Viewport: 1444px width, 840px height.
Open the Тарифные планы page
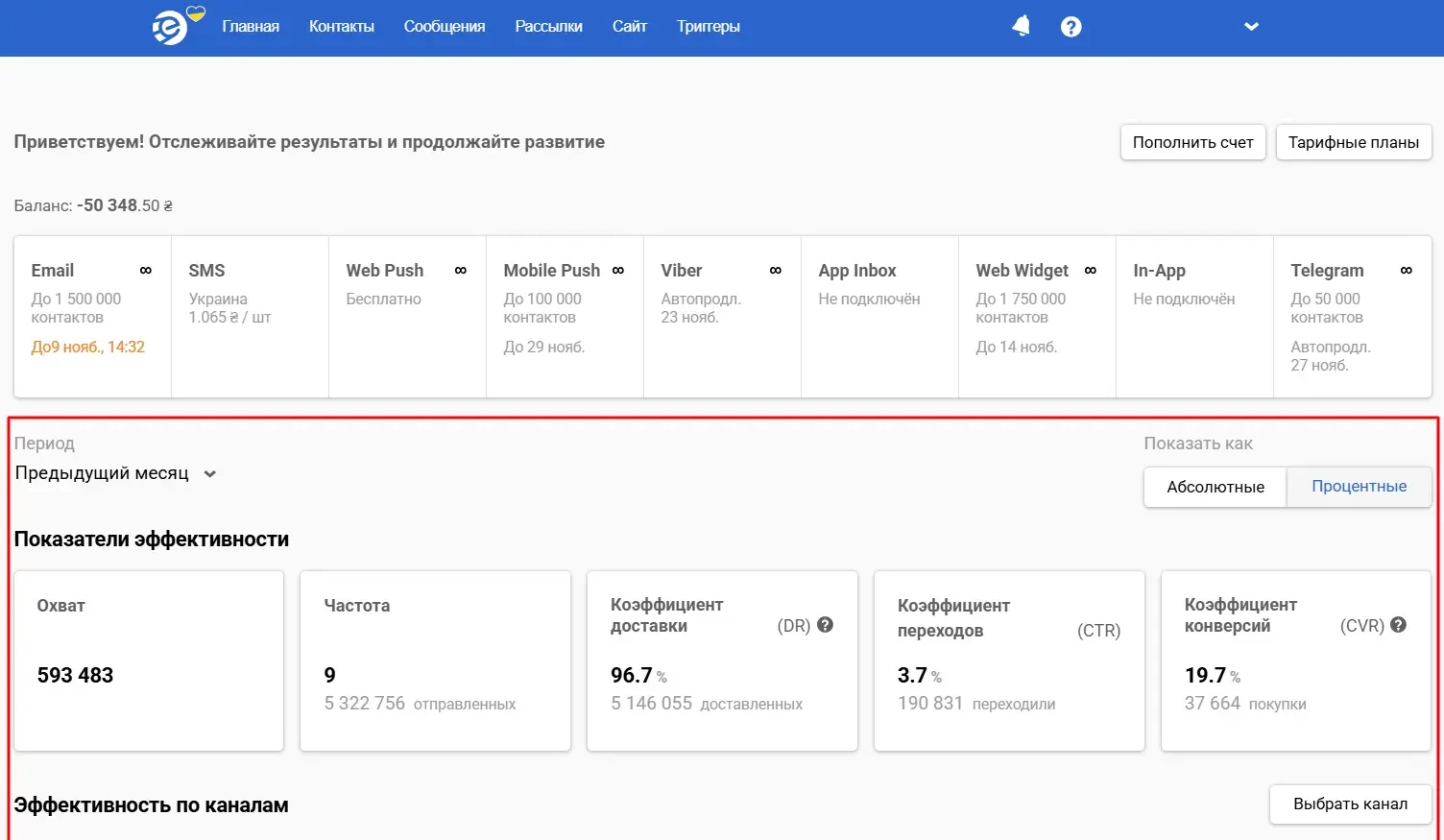[1354, 141]
